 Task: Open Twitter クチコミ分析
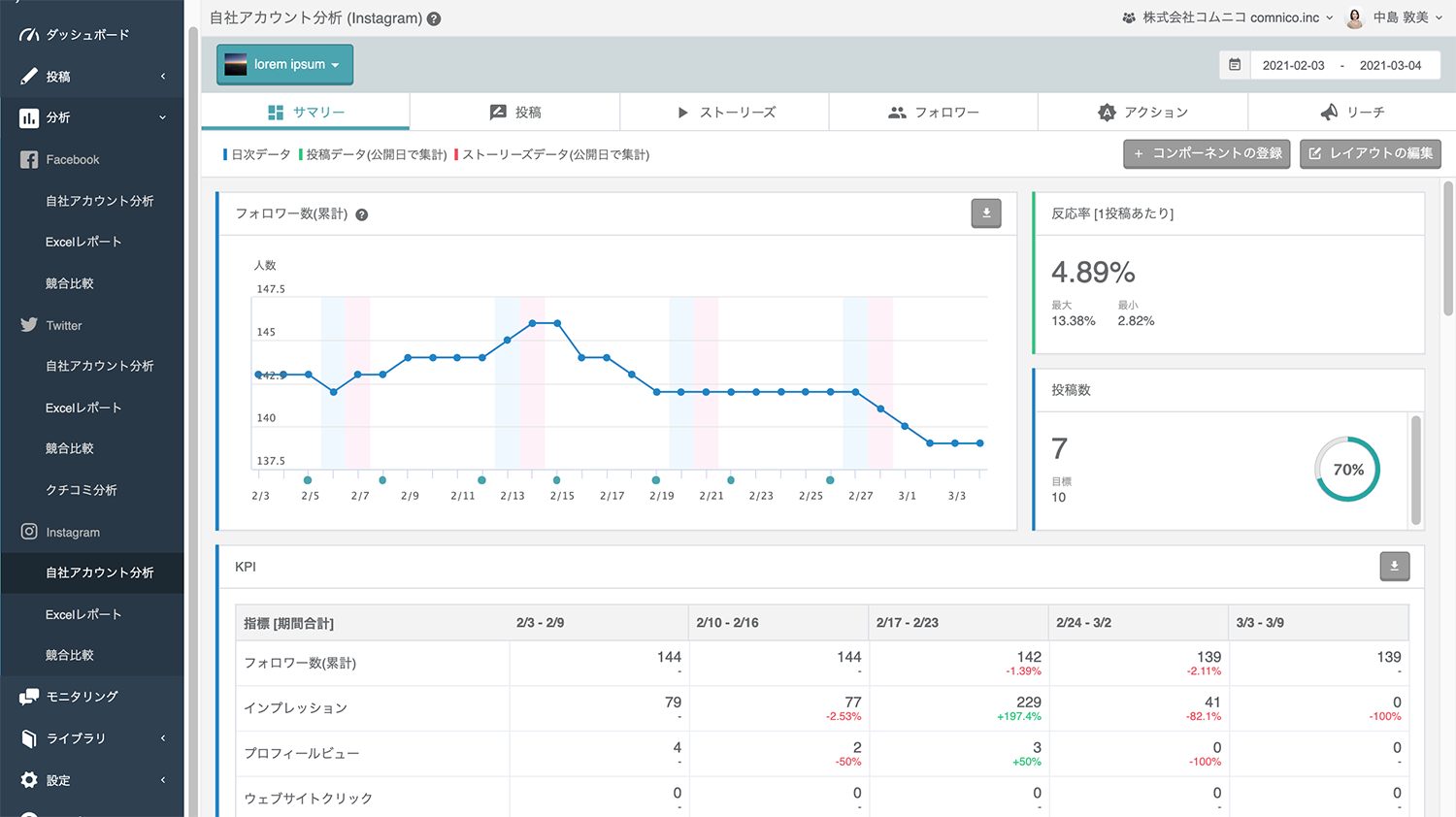[82, 490]
